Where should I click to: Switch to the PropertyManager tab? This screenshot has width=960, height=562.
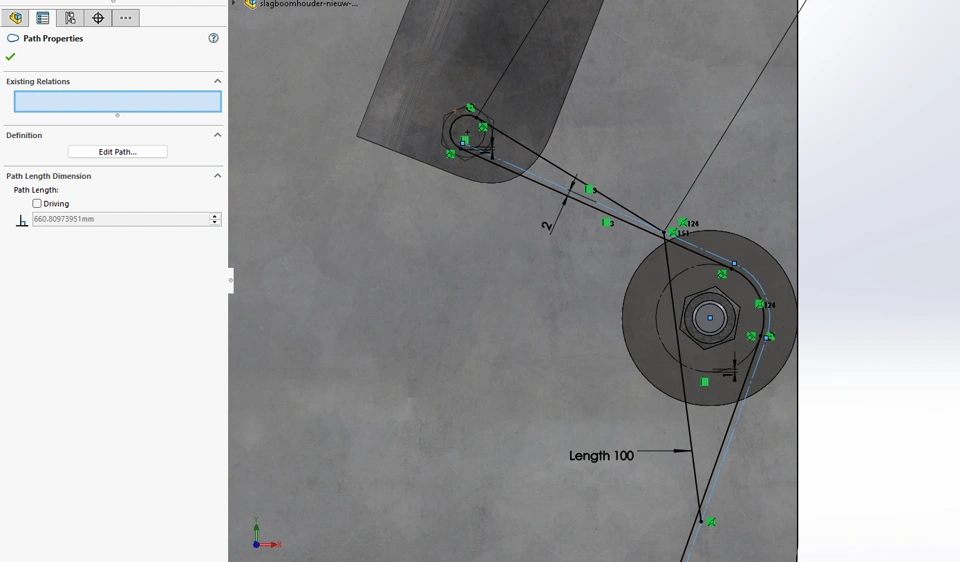click(42, 18)
